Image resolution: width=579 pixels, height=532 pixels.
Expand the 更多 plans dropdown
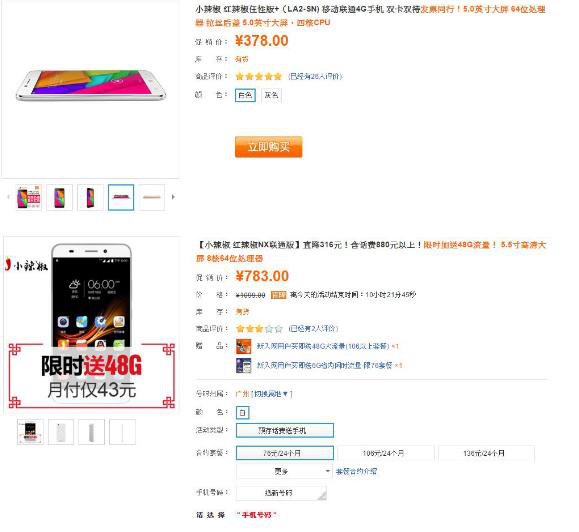(x=284, y=471)
